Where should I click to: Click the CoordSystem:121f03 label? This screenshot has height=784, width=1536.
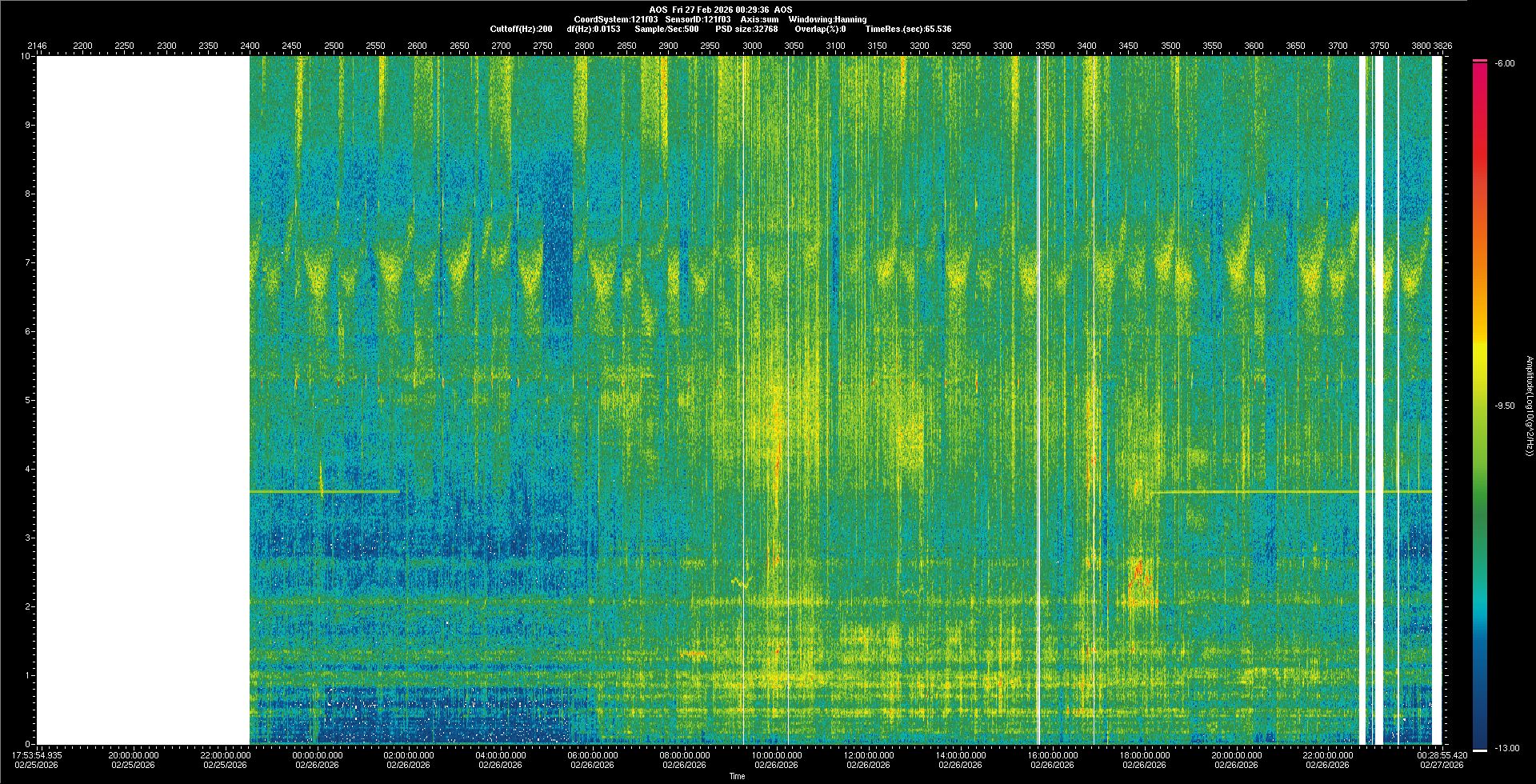[615, 19]
